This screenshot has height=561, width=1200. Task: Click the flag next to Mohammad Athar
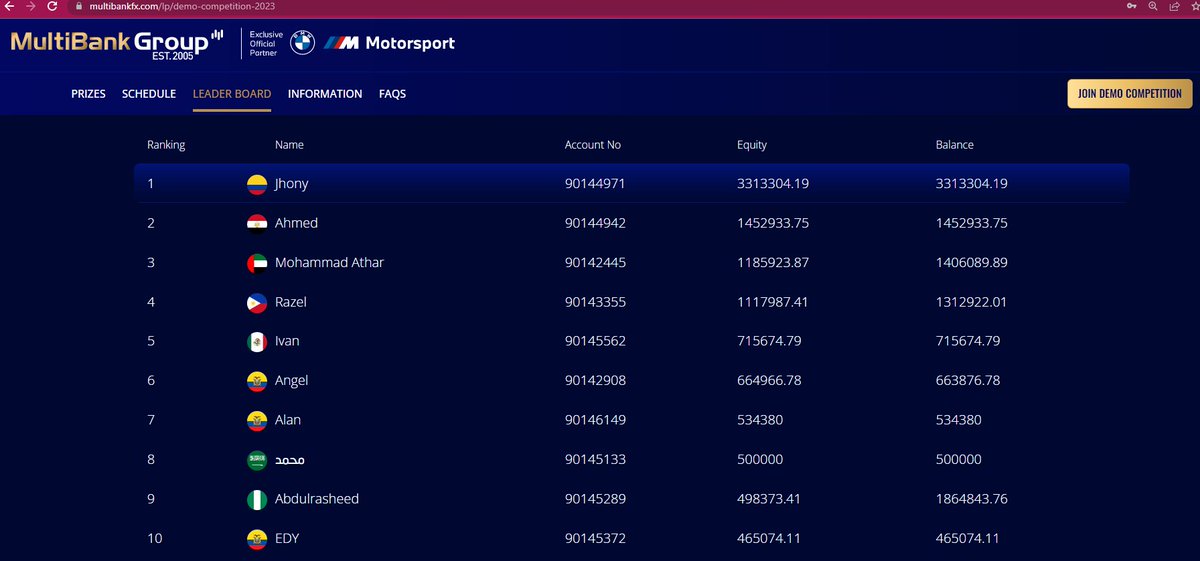(x=257, y=263)
